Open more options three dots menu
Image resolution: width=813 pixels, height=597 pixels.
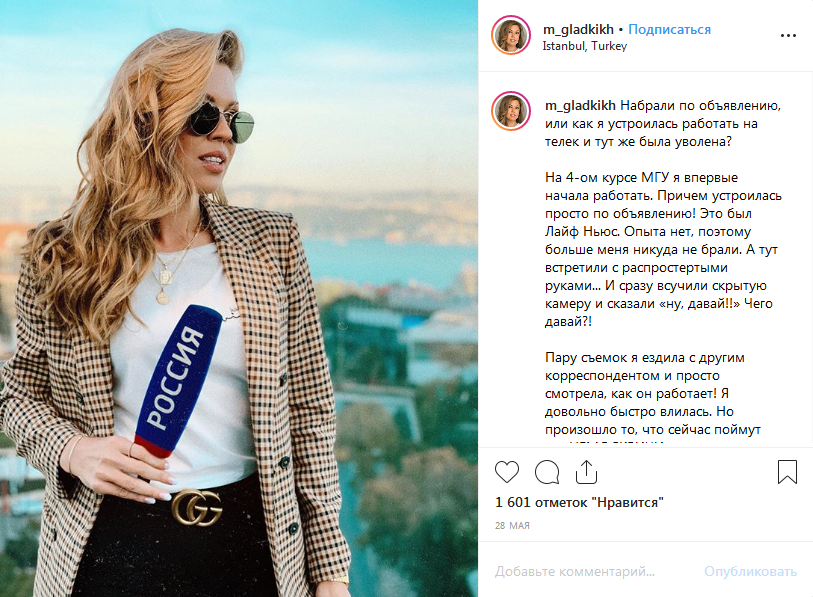click(x=788, y=36)
